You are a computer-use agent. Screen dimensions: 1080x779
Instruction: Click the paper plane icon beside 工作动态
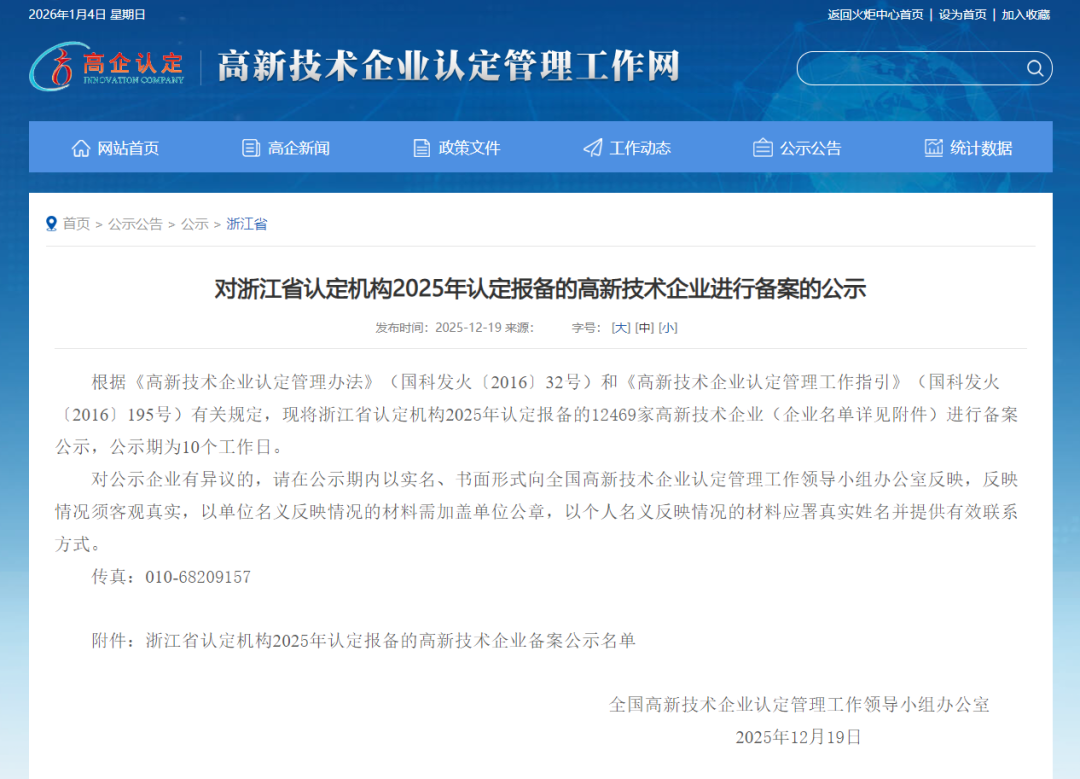592,148
